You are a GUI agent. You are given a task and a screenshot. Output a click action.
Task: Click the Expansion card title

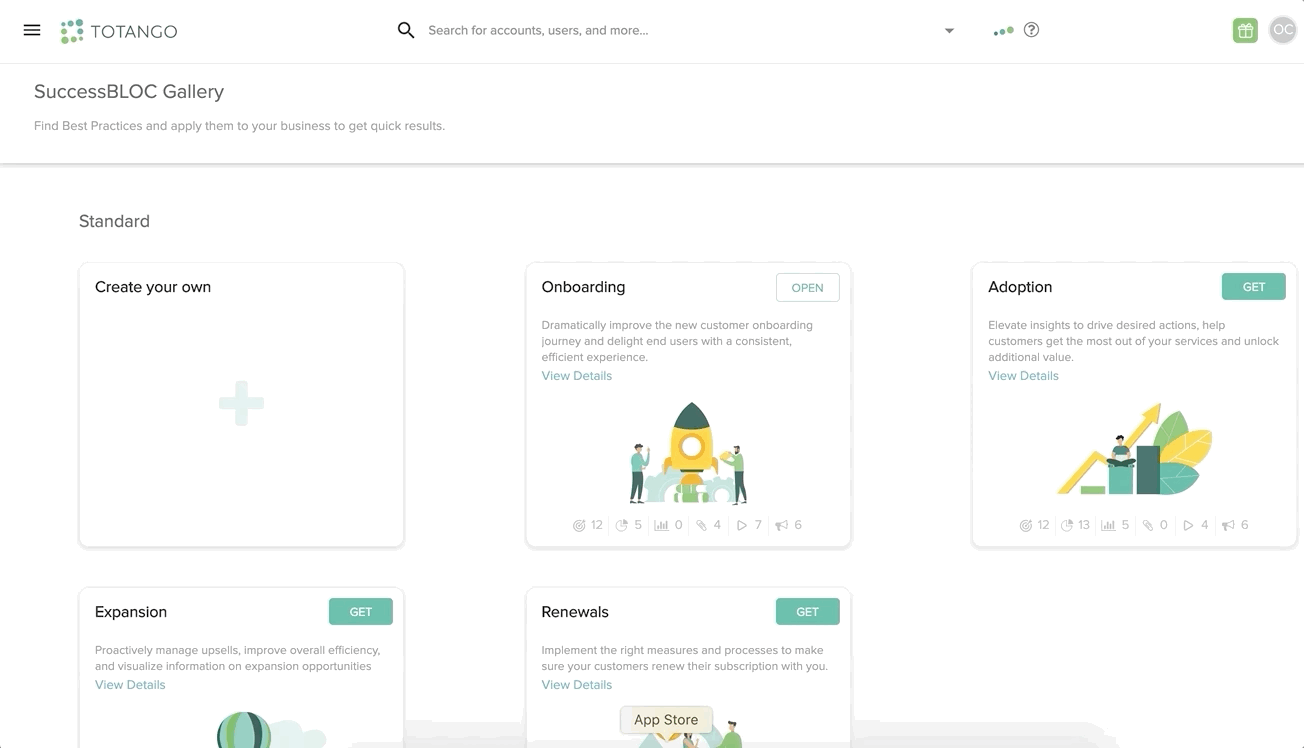click(131, 612)
